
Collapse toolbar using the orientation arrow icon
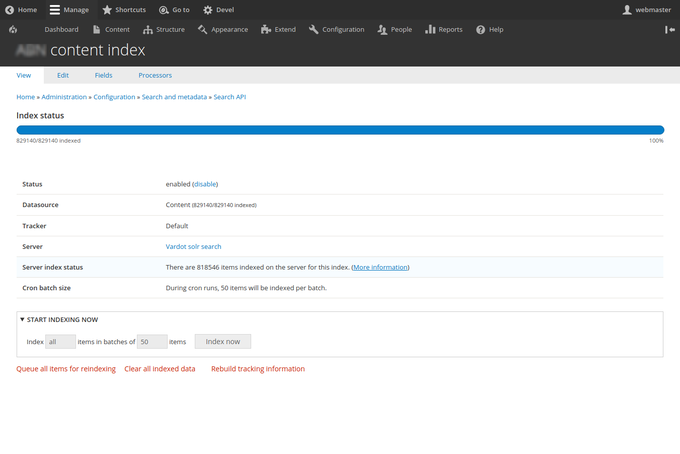point(670,29)
